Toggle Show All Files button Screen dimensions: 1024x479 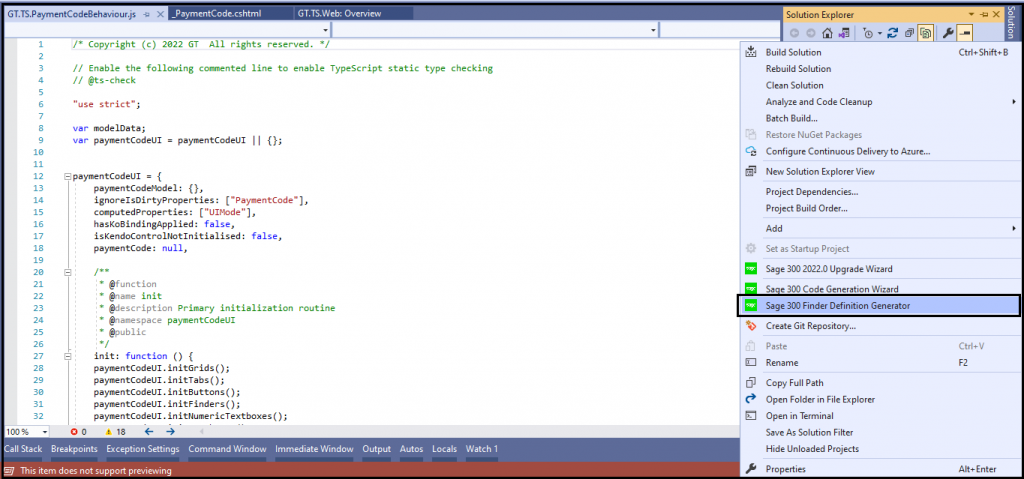(x=925, y=33)
